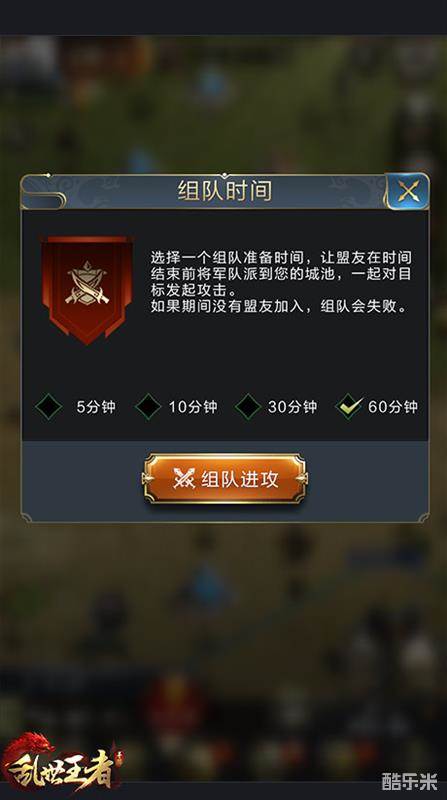Close the 组队时间 dialog with the X
447x800 pixels.
tap(407, 191)
